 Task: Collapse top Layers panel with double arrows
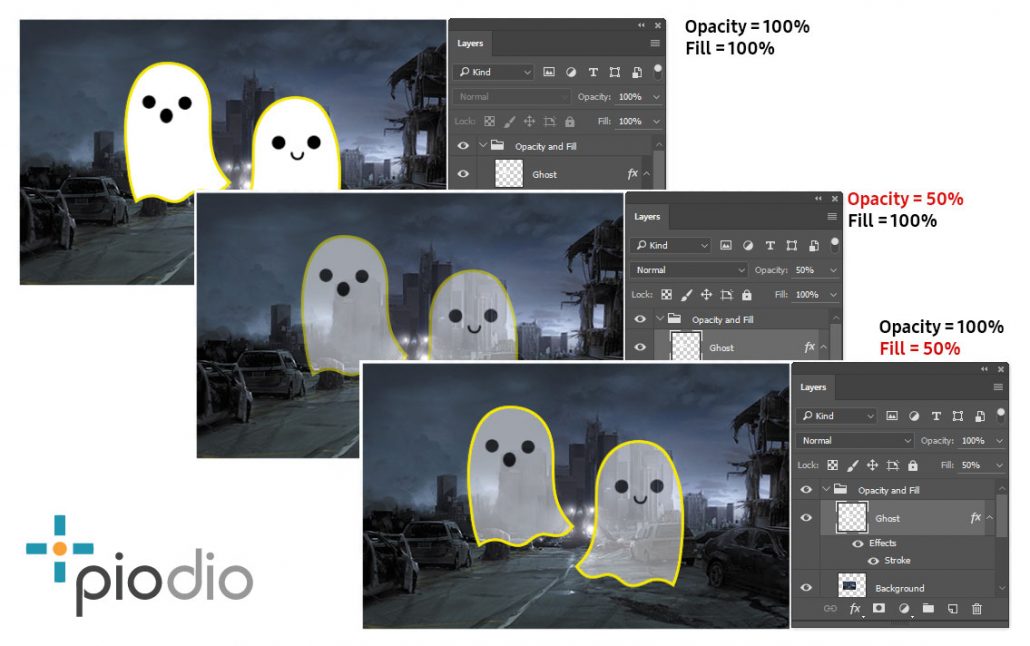[641, 25]
